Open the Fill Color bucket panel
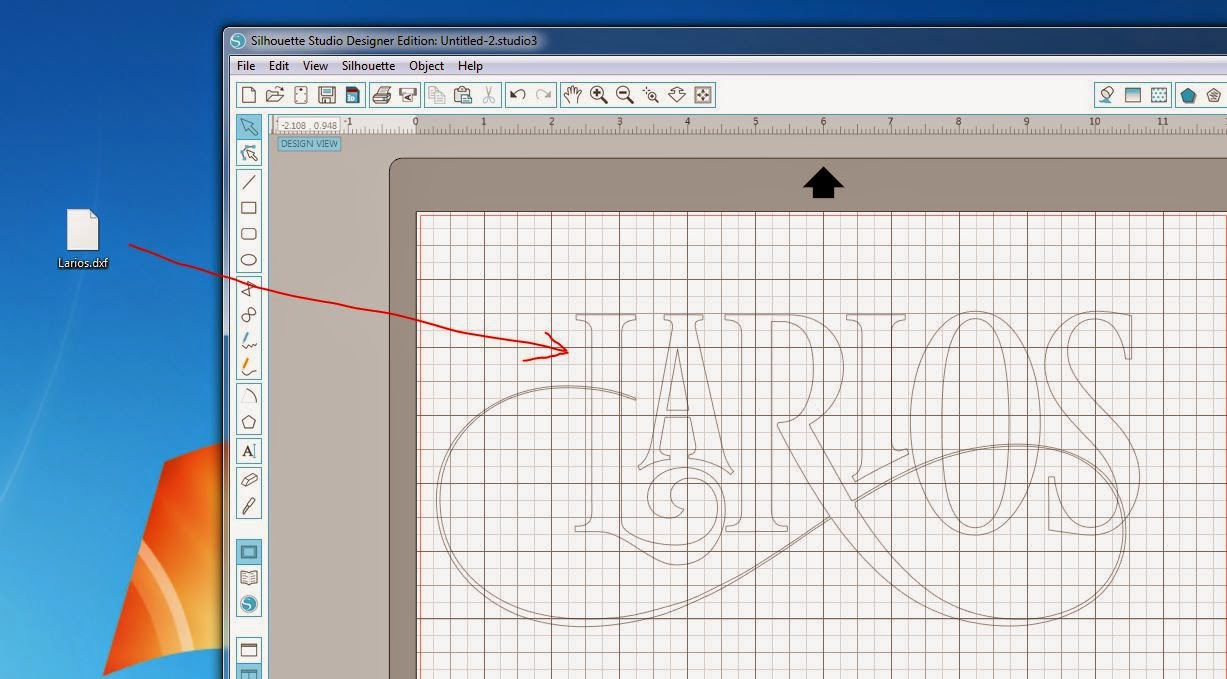Viewport: 1227px width, 679px height. click(x=1106, y=95)
